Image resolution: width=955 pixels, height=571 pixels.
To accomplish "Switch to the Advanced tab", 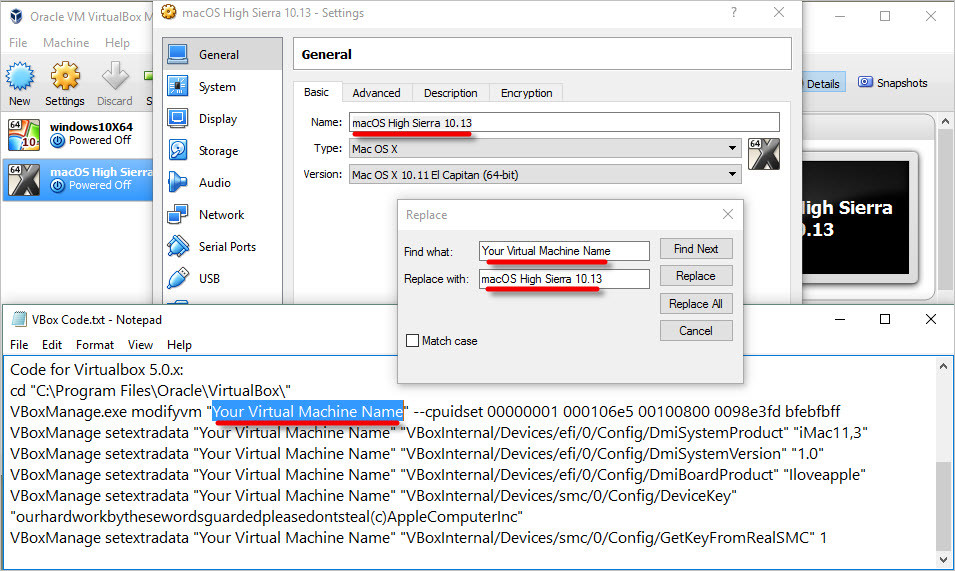I will pyautogui.click(x=376, y=93).
